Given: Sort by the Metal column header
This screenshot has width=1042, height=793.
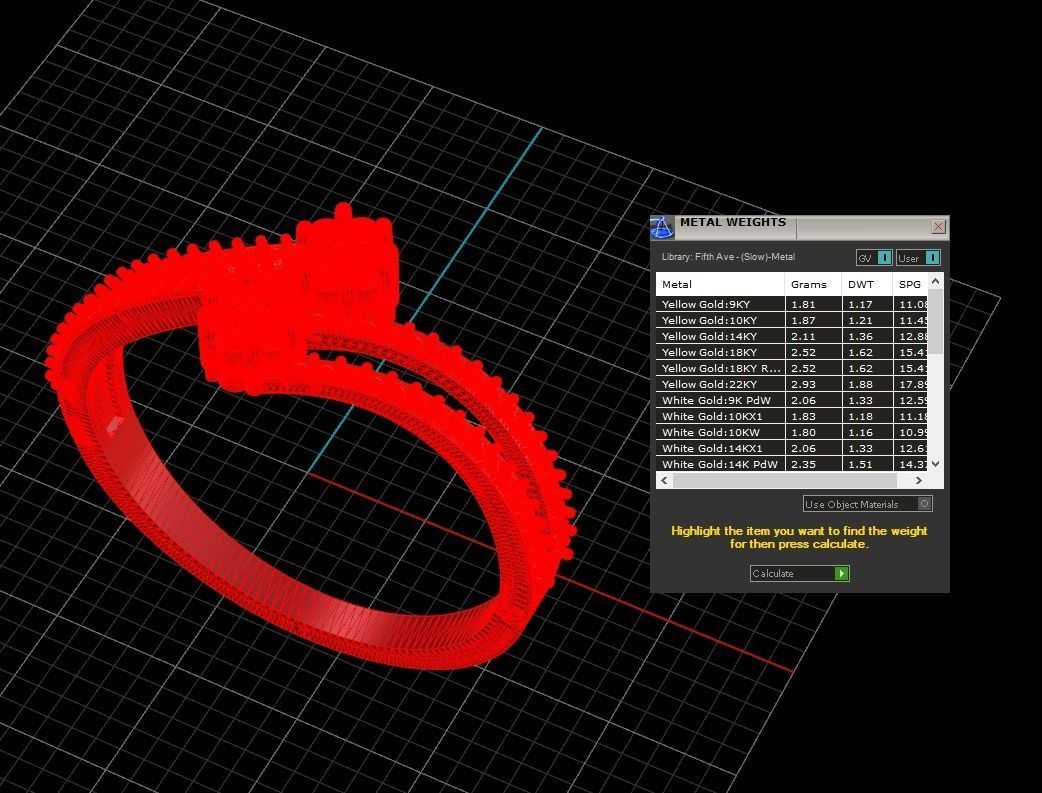Looking at the screenshot, I should [x=720, y=284].
